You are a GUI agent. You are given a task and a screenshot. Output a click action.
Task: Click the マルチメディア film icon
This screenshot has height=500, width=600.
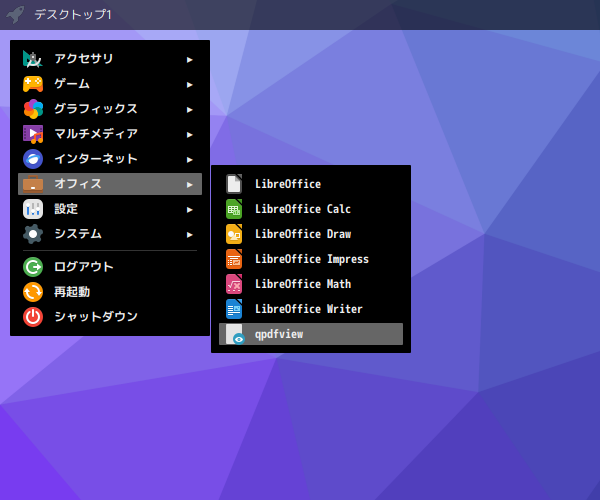[x=33, y=134]
